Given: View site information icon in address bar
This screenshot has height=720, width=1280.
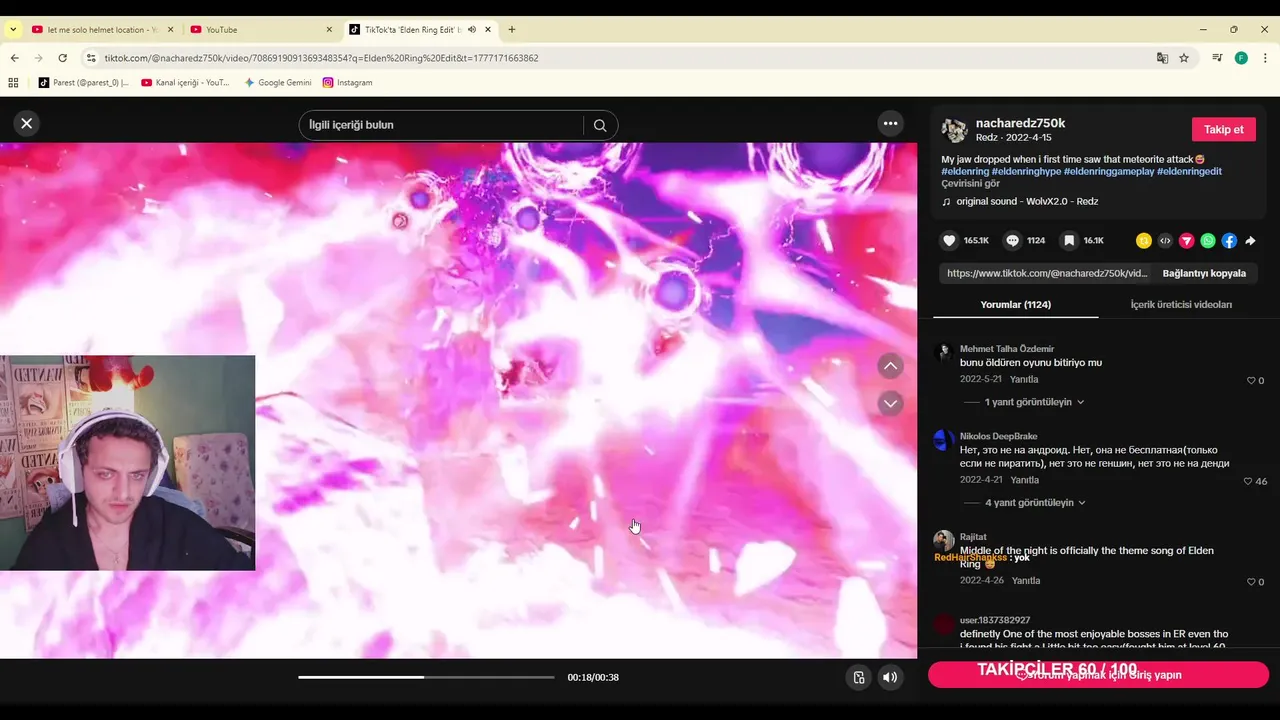Looking at the screenshot, I should coord(91,58).
